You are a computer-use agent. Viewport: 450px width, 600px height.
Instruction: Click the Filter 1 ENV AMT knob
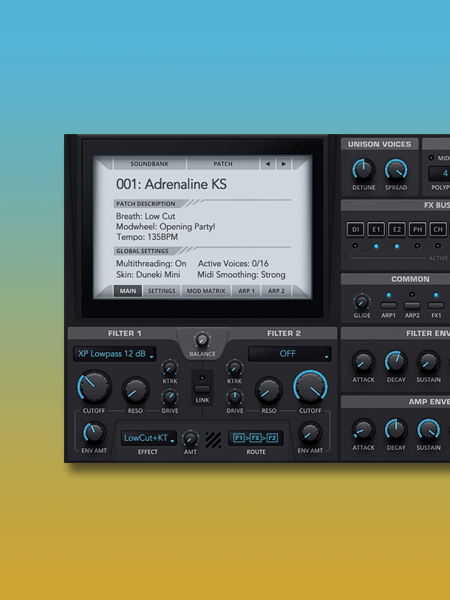point(94,433)
